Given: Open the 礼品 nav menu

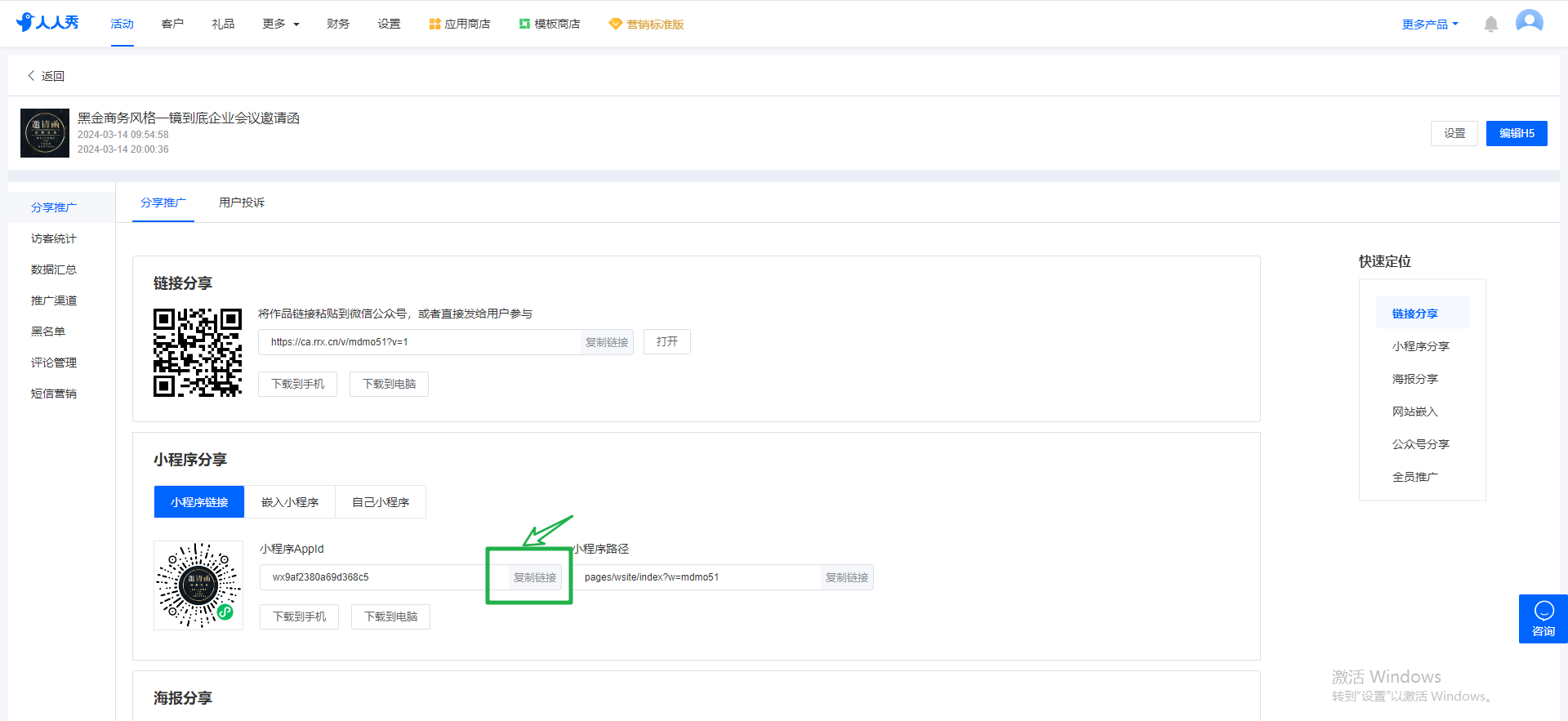Looking at the screenshot, I should 223,24.
